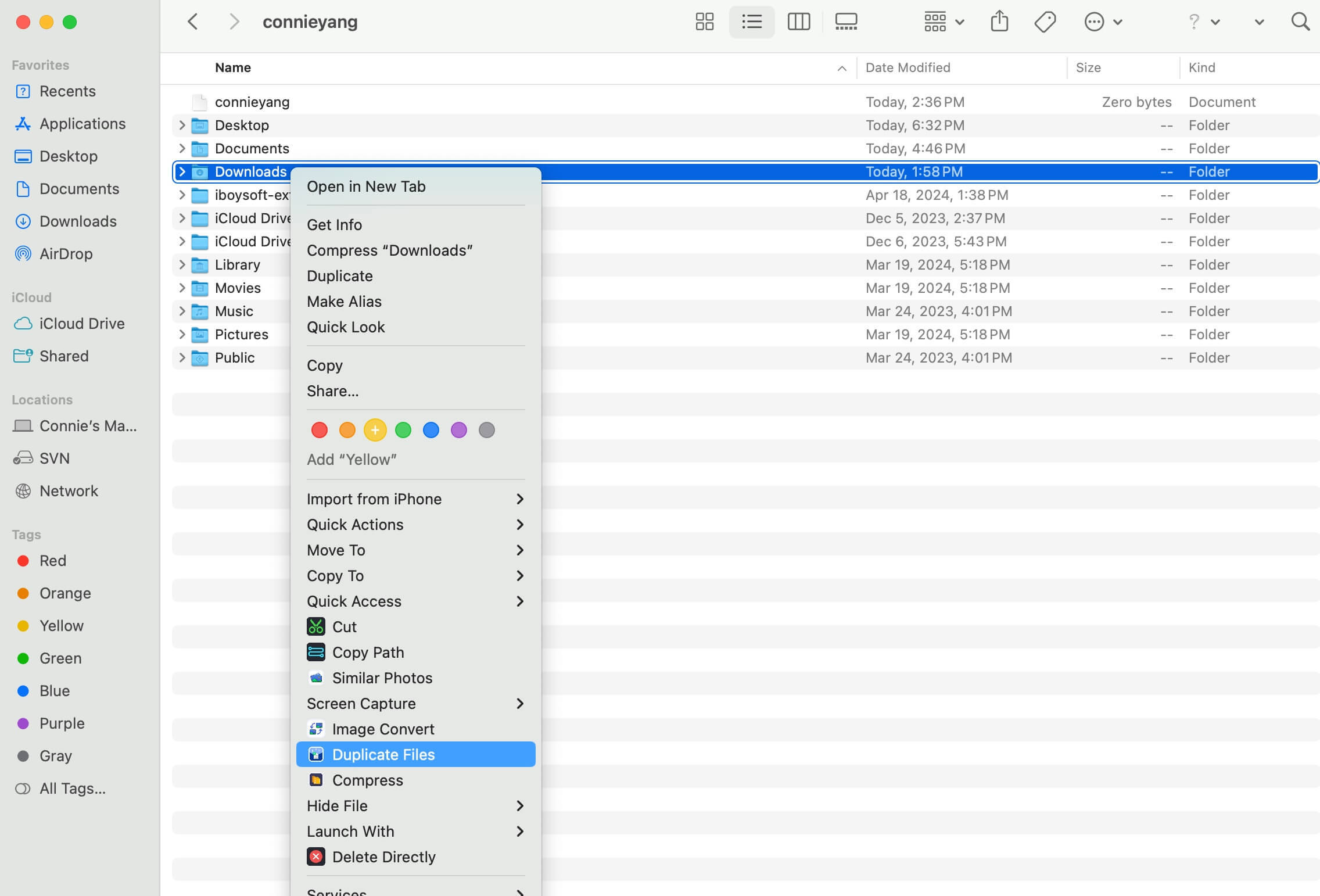This screenshot has height=896, width=1320.
Task: Switch to icon view in the toolbar
Action: tap(704, 21)
